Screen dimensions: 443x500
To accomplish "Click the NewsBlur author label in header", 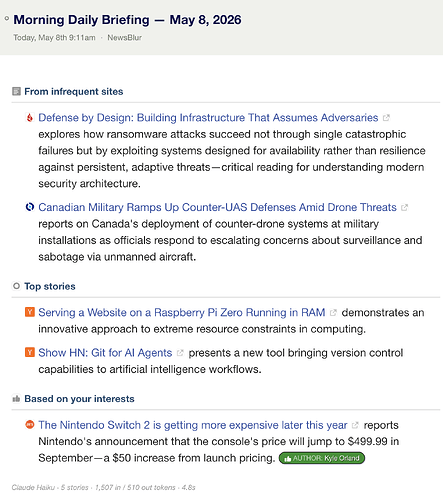I will click(124, 38).
